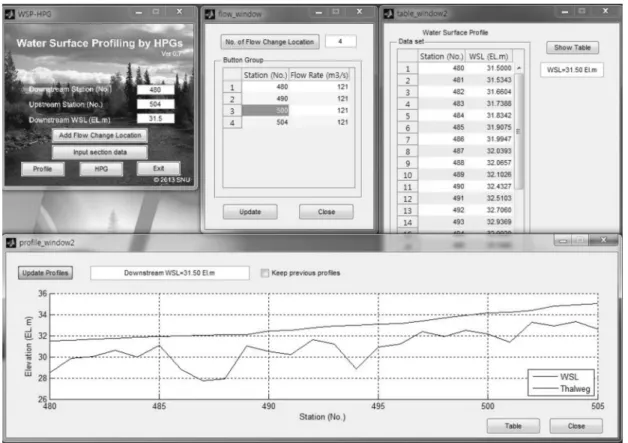Click Elevation (EL. m) axis label

(28, 346)
